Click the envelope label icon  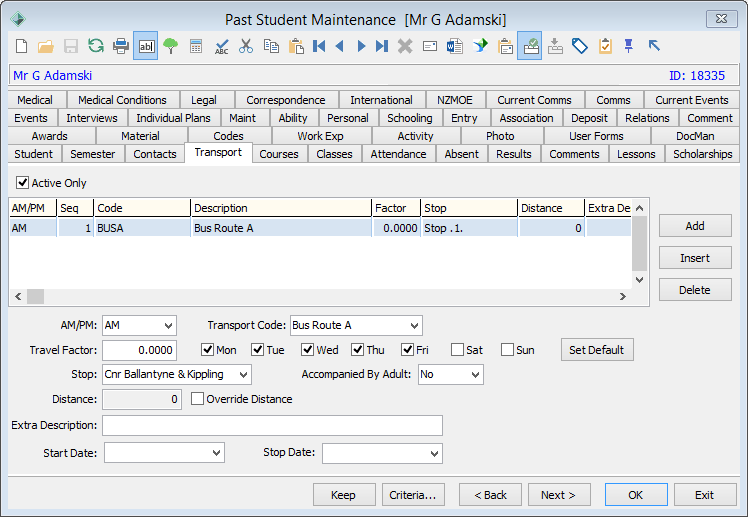(x=430, y=46)
